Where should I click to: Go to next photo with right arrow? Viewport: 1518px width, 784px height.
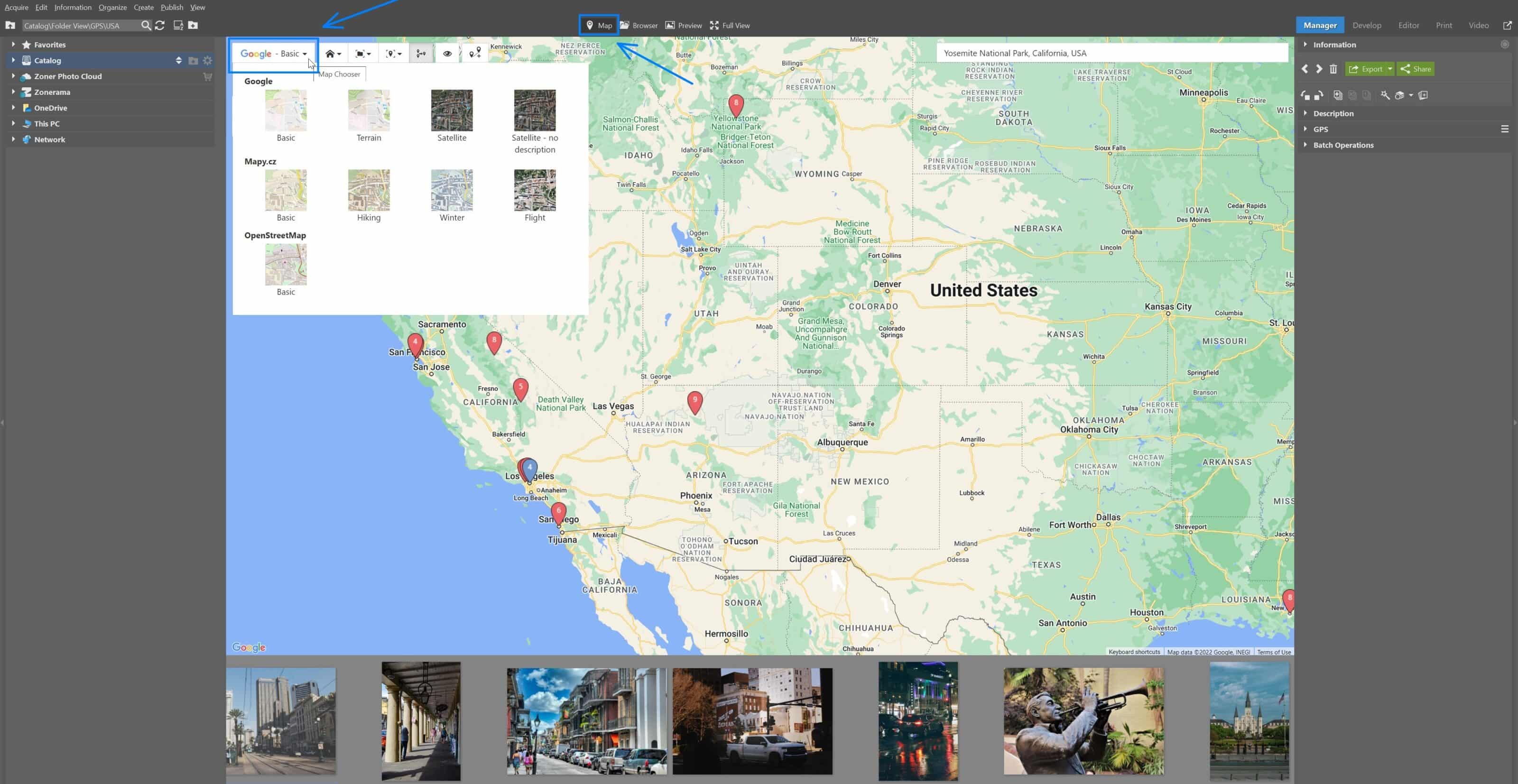pos(1319,69)
